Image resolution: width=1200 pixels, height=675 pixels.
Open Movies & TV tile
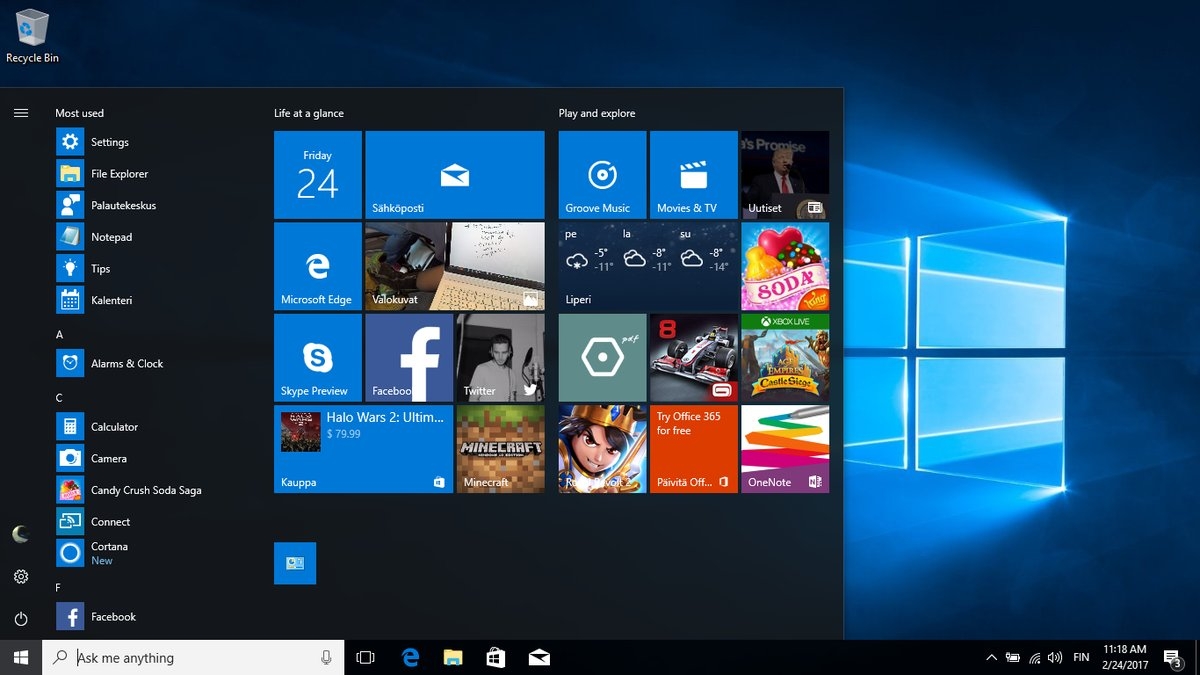(694, 175)
